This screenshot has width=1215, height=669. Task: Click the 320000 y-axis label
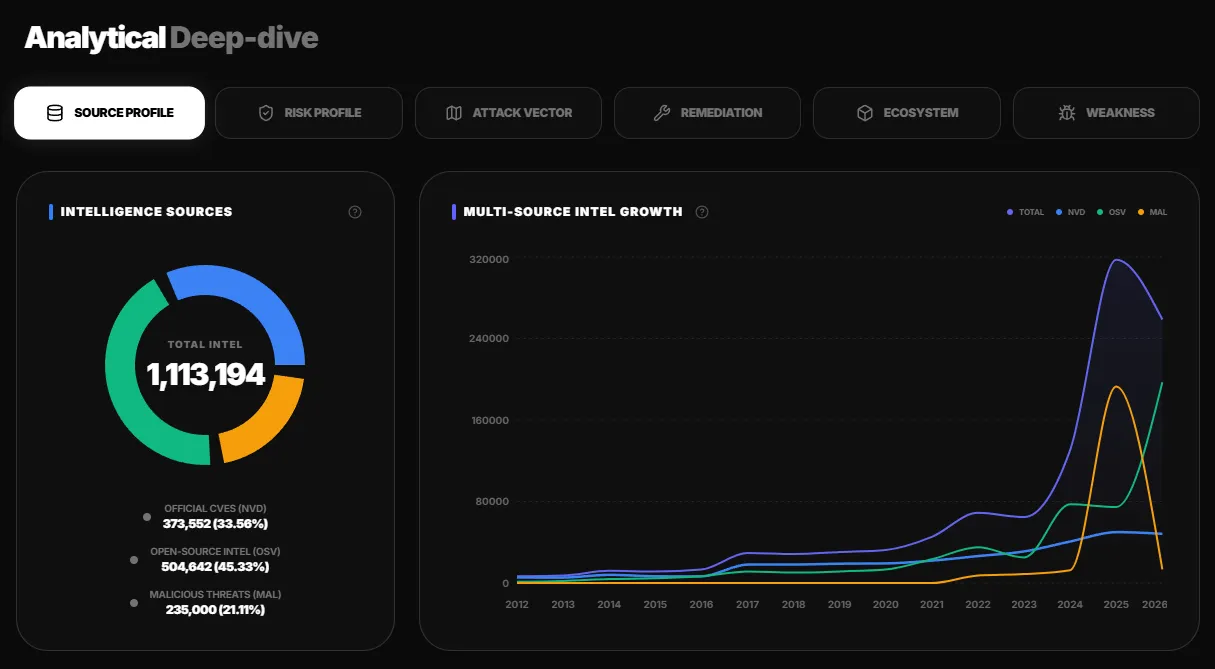pyautogui.click(x=490, y=260)
